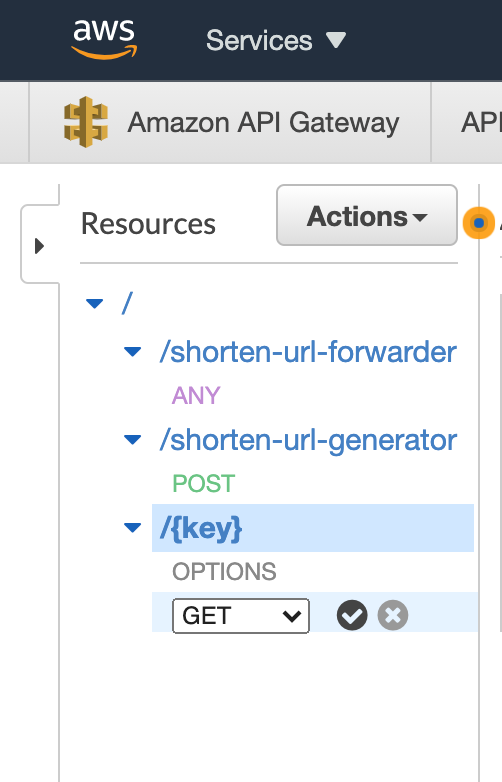Click Amazon API Gateway breadcrumb text
This screenshot has height=782, width=502.
pyautogui.click(x=263, y=123)
